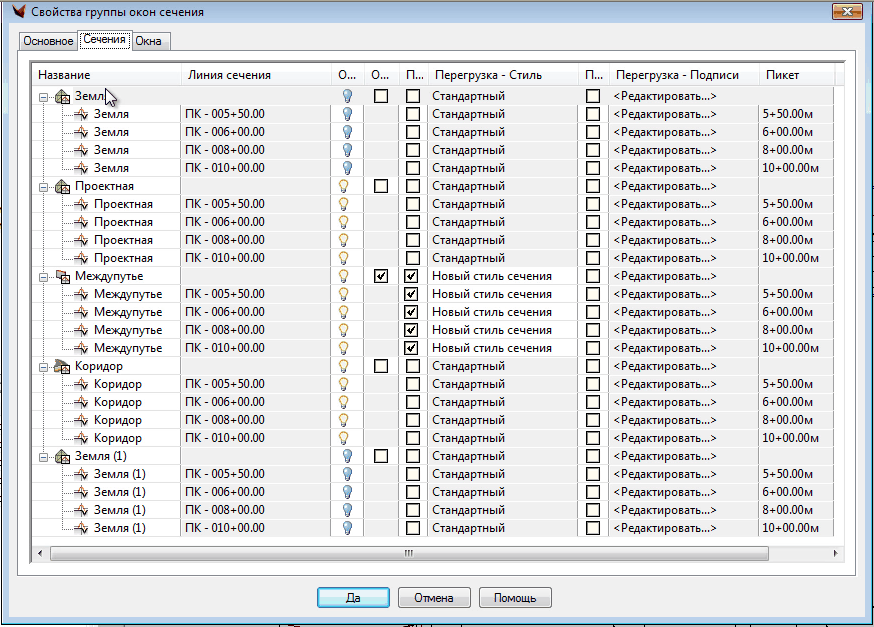Click the Отмена button
The width and height of the screenshot is (874, 627).
[435, 598]
